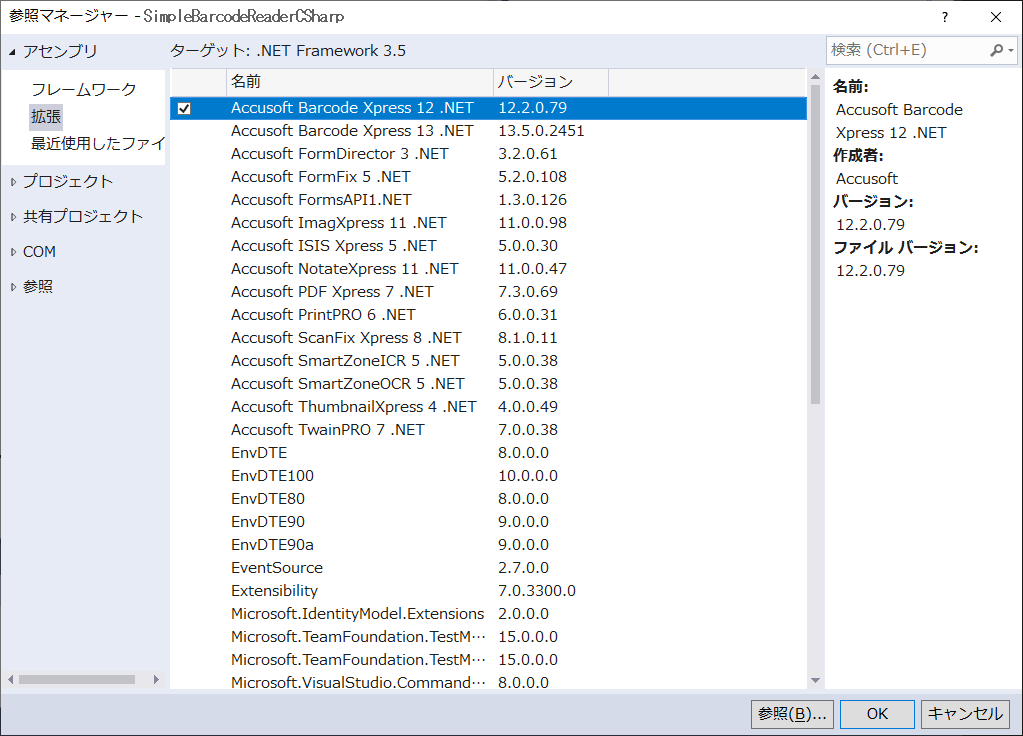Select the EnvDTE100 row

[488, 476]
